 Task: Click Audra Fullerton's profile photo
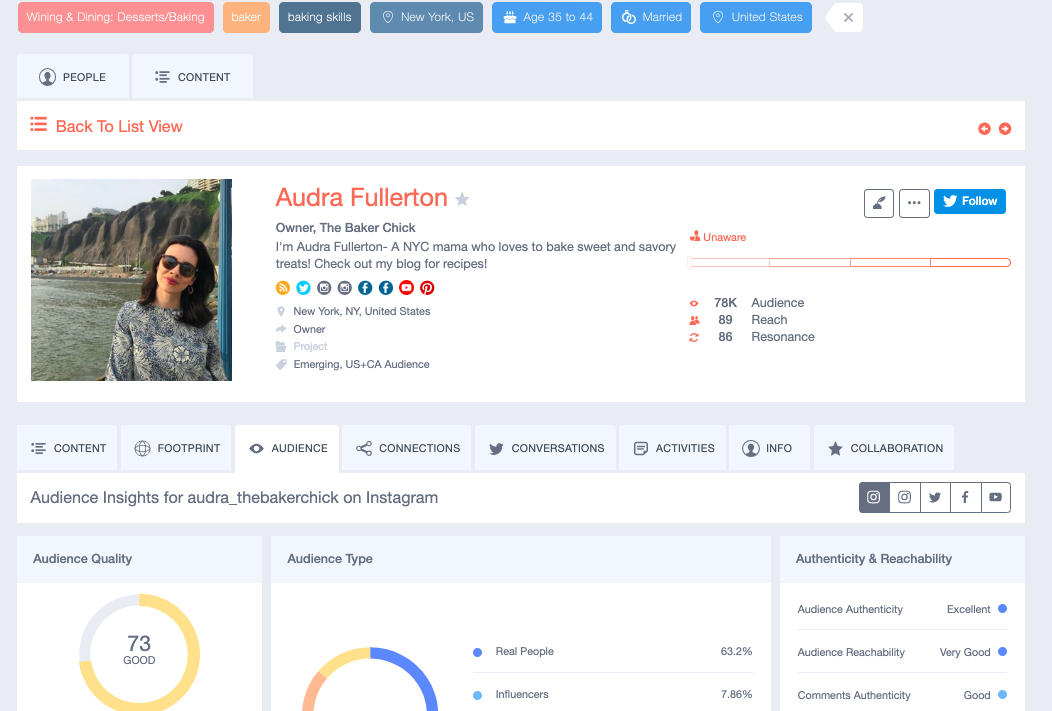pyautogui.click(x=132, y=280)
